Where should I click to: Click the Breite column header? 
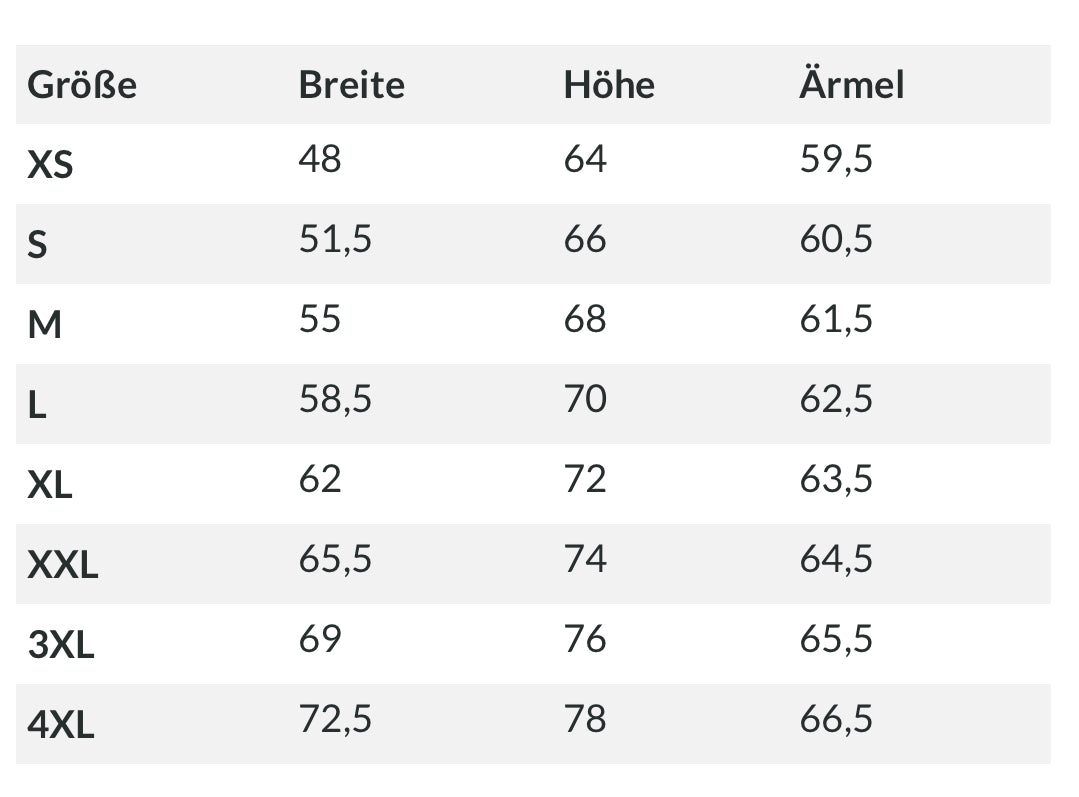point(352,85)
